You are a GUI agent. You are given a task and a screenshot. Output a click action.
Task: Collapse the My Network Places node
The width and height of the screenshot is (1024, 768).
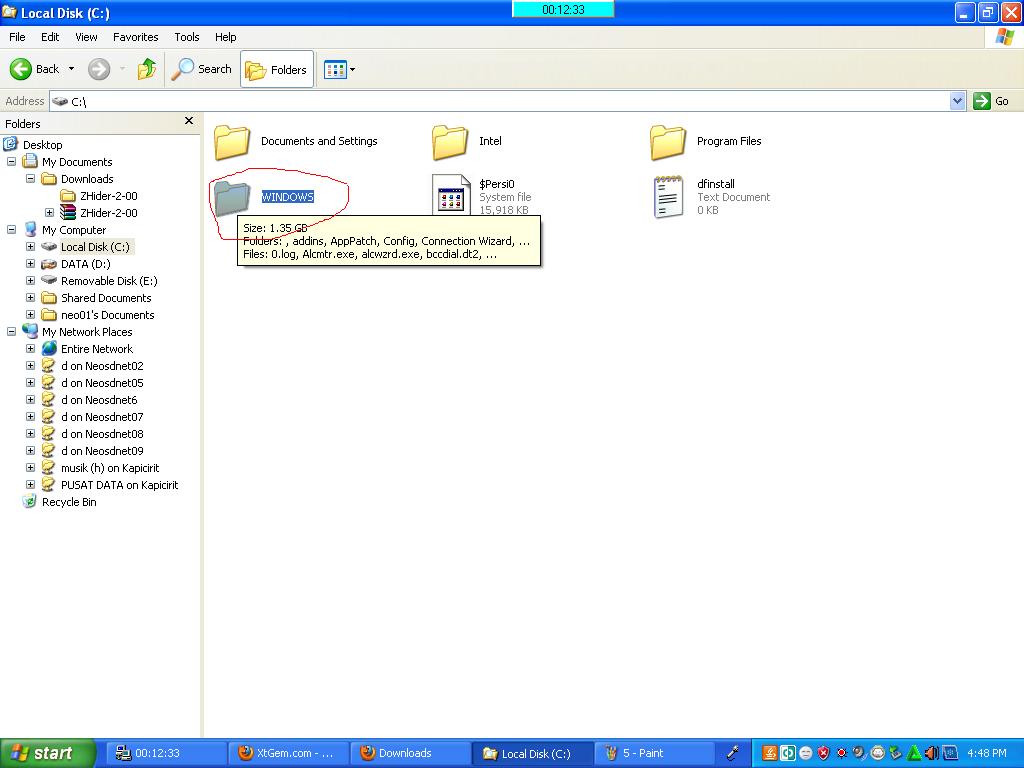point(11,331)
